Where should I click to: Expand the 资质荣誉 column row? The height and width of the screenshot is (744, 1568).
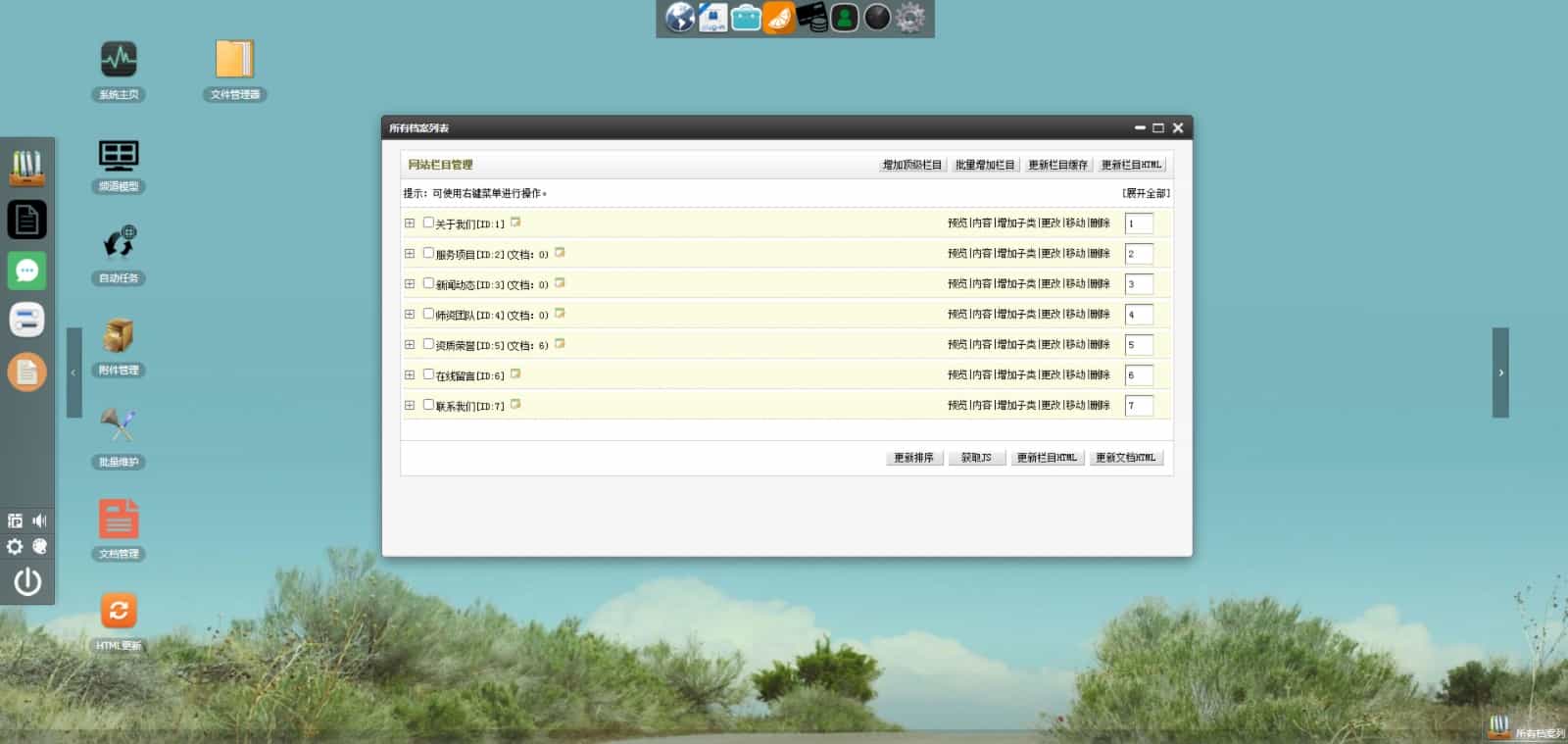tap(410, 345)
